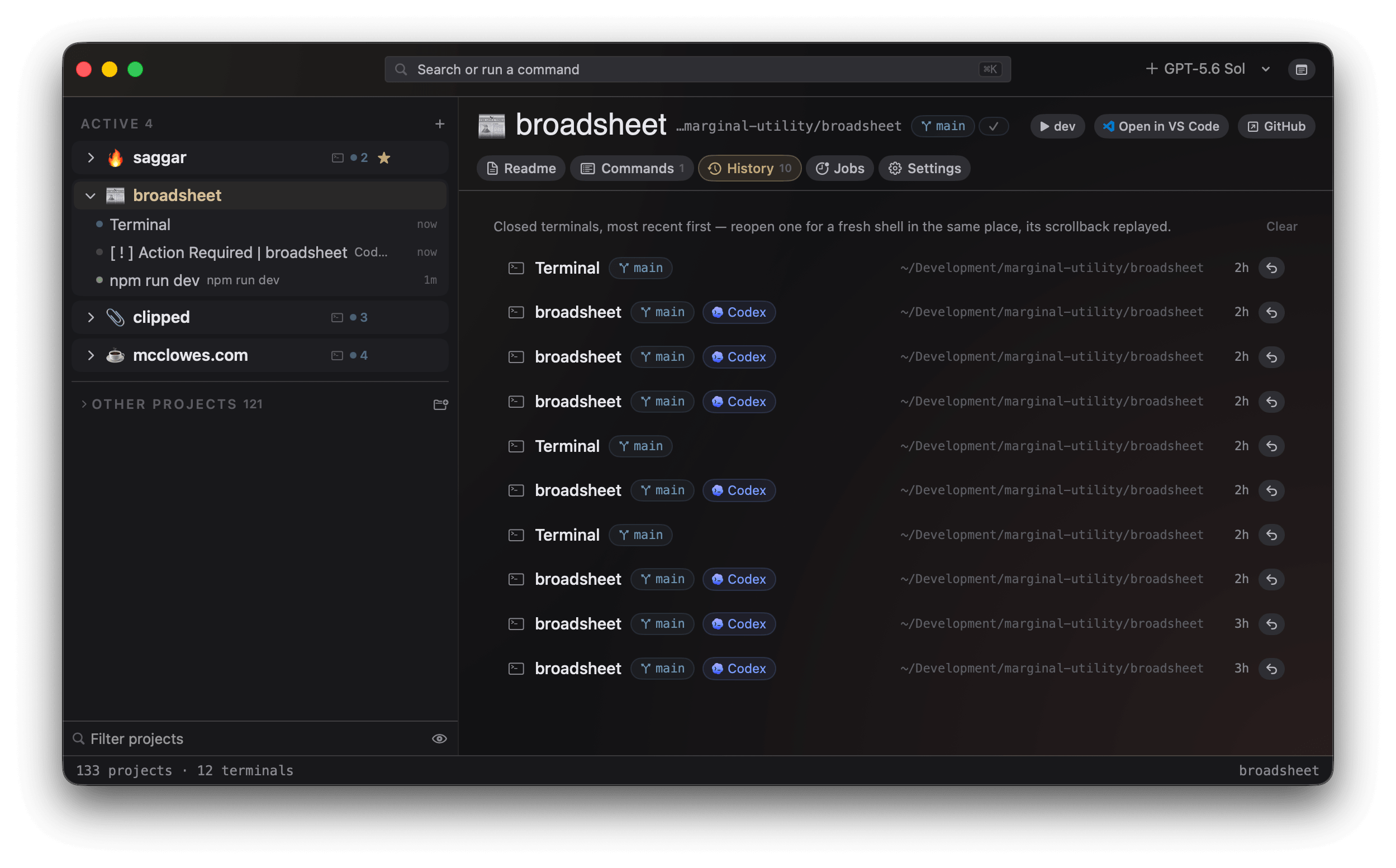Expand the saggar project
Viewport: 1396px width, 868px height.
(91, 158)
